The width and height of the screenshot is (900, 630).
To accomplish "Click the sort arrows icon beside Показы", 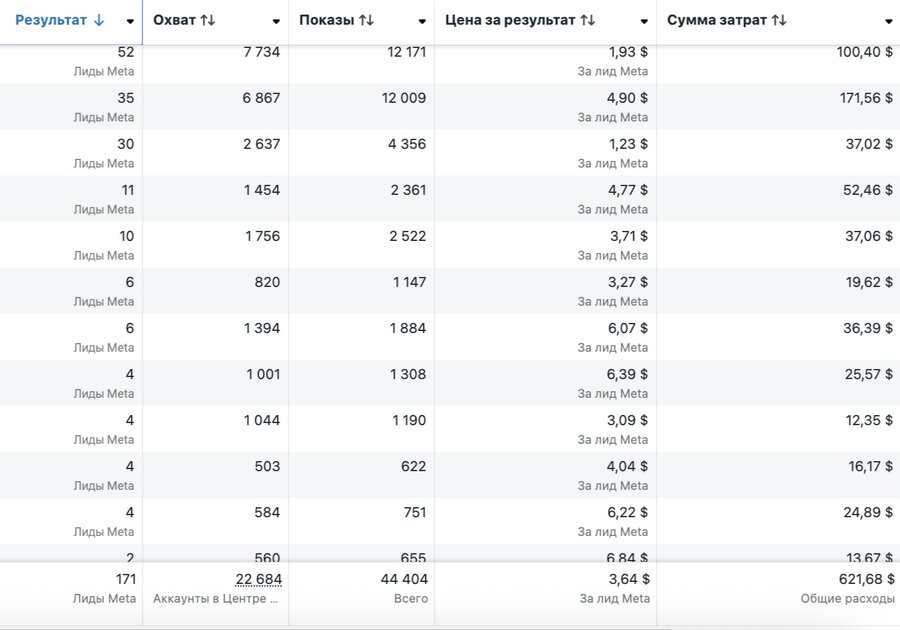I will click(x=366, y=20).
